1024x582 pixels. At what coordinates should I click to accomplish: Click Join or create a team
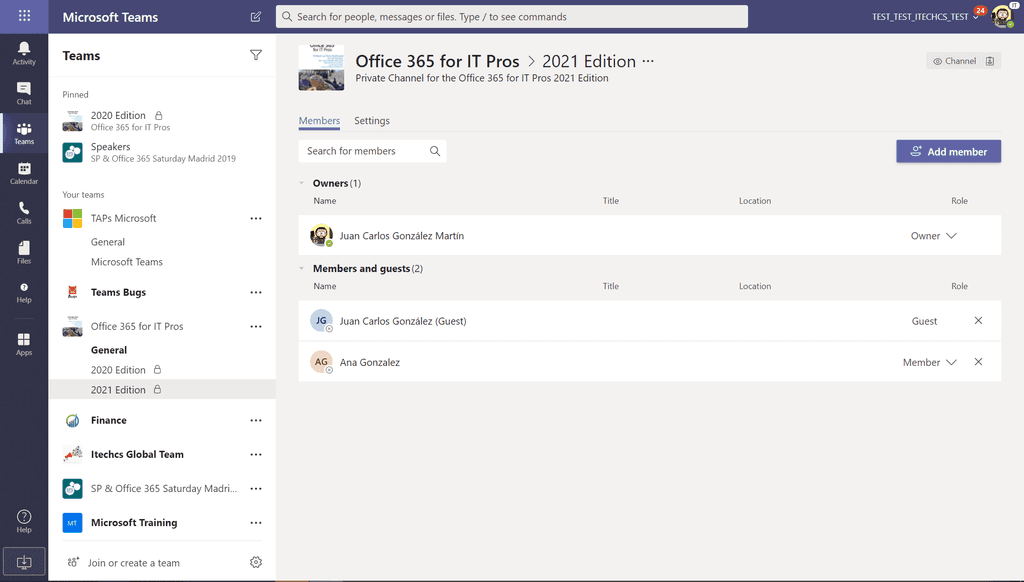133,563
